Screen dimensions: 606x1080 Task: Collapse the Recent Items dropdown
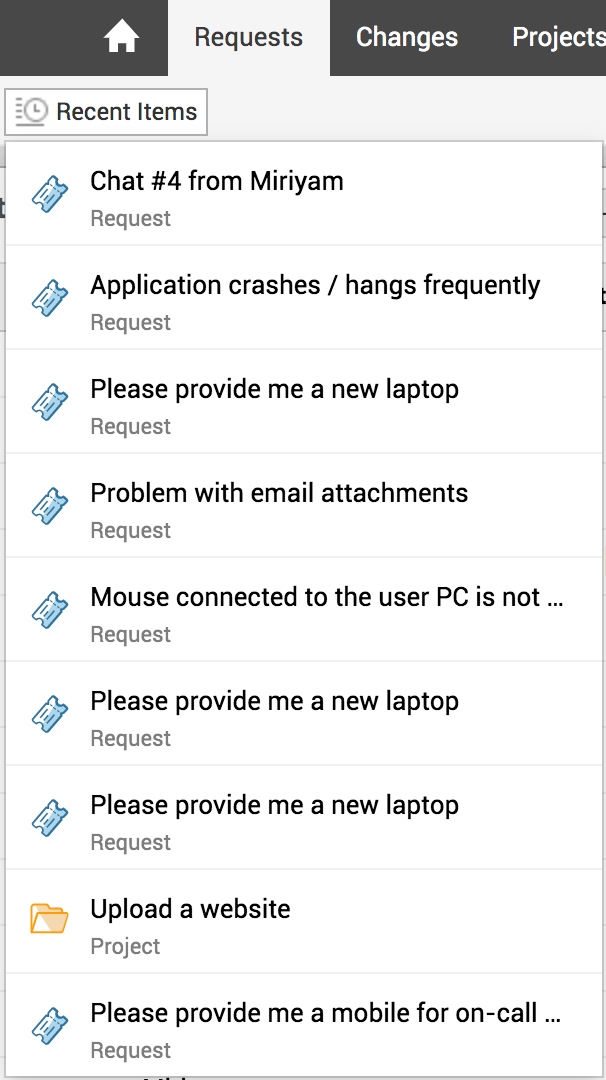pyautogui.click(x=106, y=112)
